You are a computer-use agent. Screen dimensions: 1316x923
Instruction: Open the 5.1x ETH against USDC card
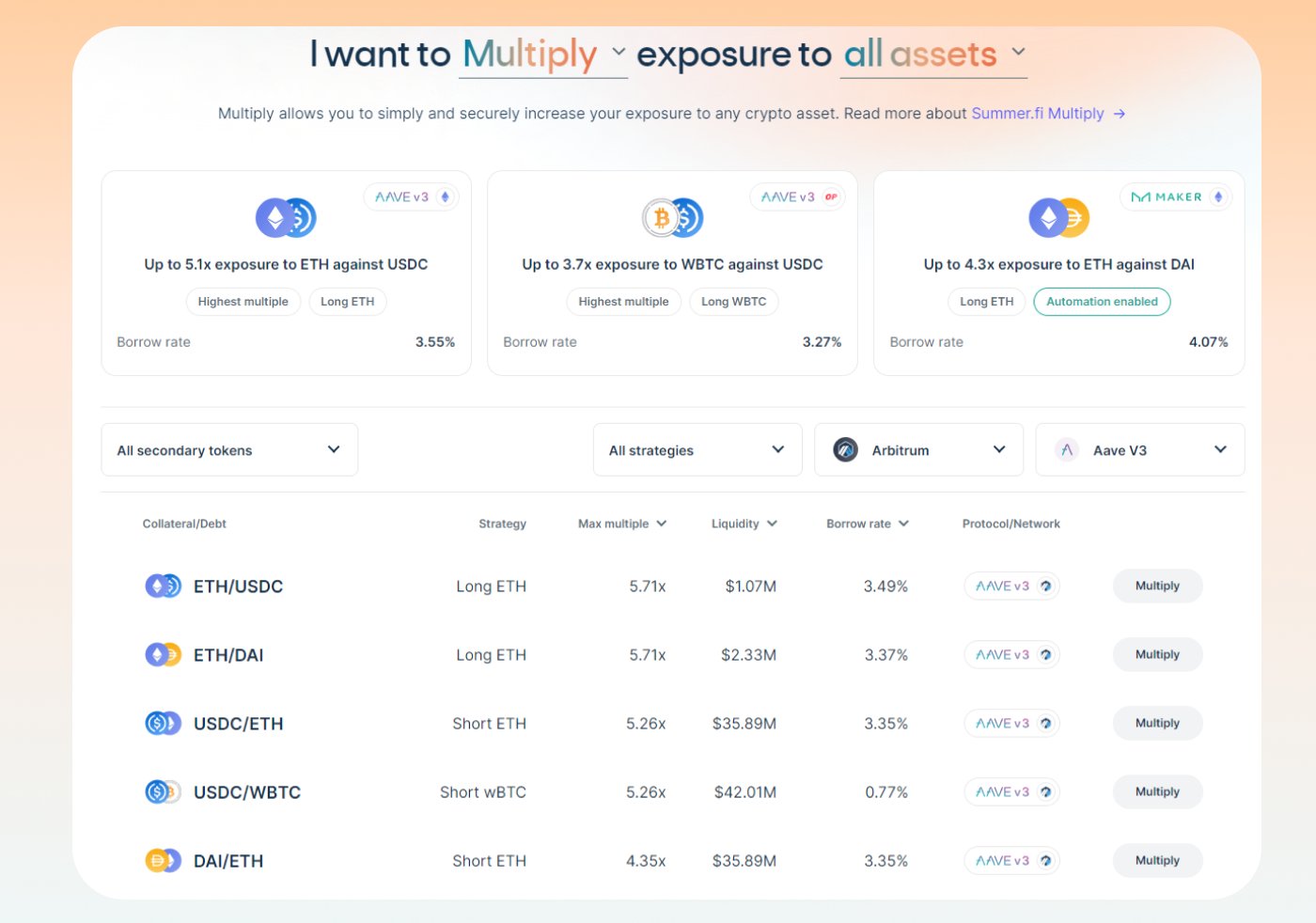[x=286, y=274]
